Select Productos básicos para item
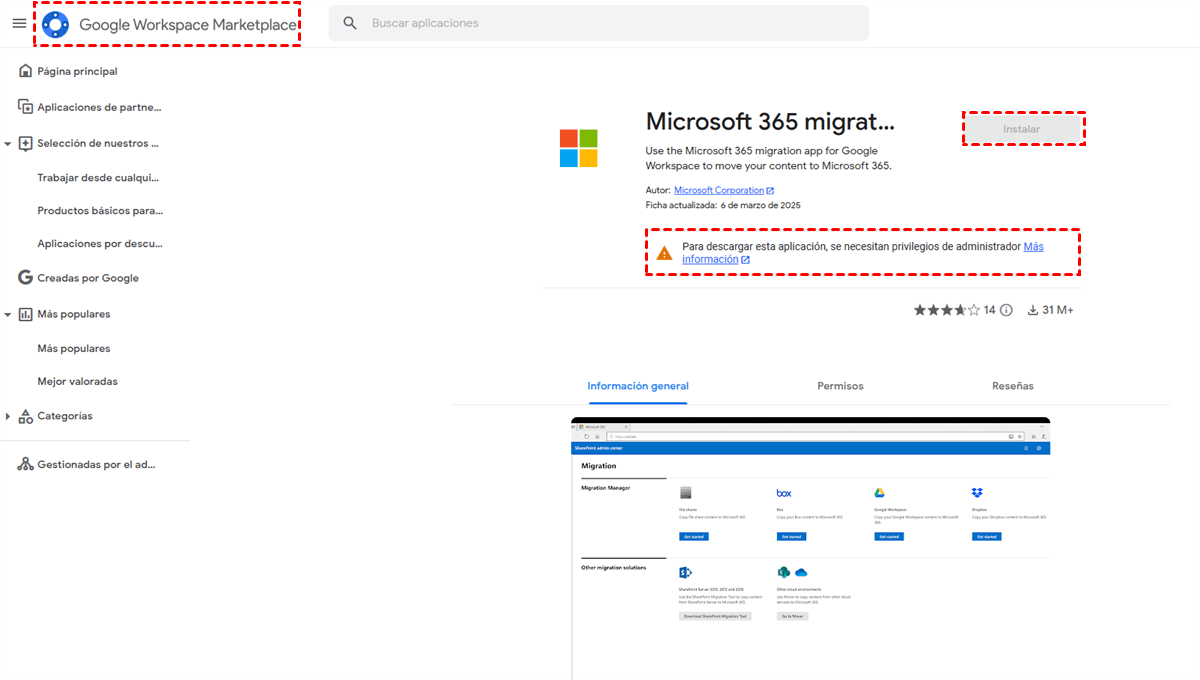The image size is (1200, 680). (x=100, y=211)
